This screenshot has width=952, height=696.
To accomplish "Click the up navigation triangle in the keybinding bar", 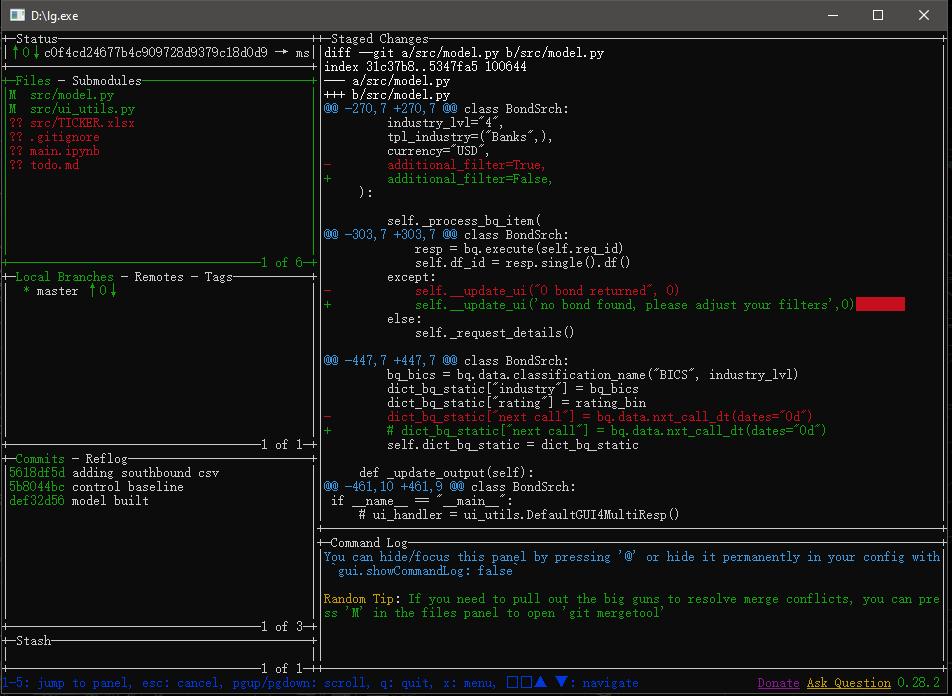I will point(540,682).
